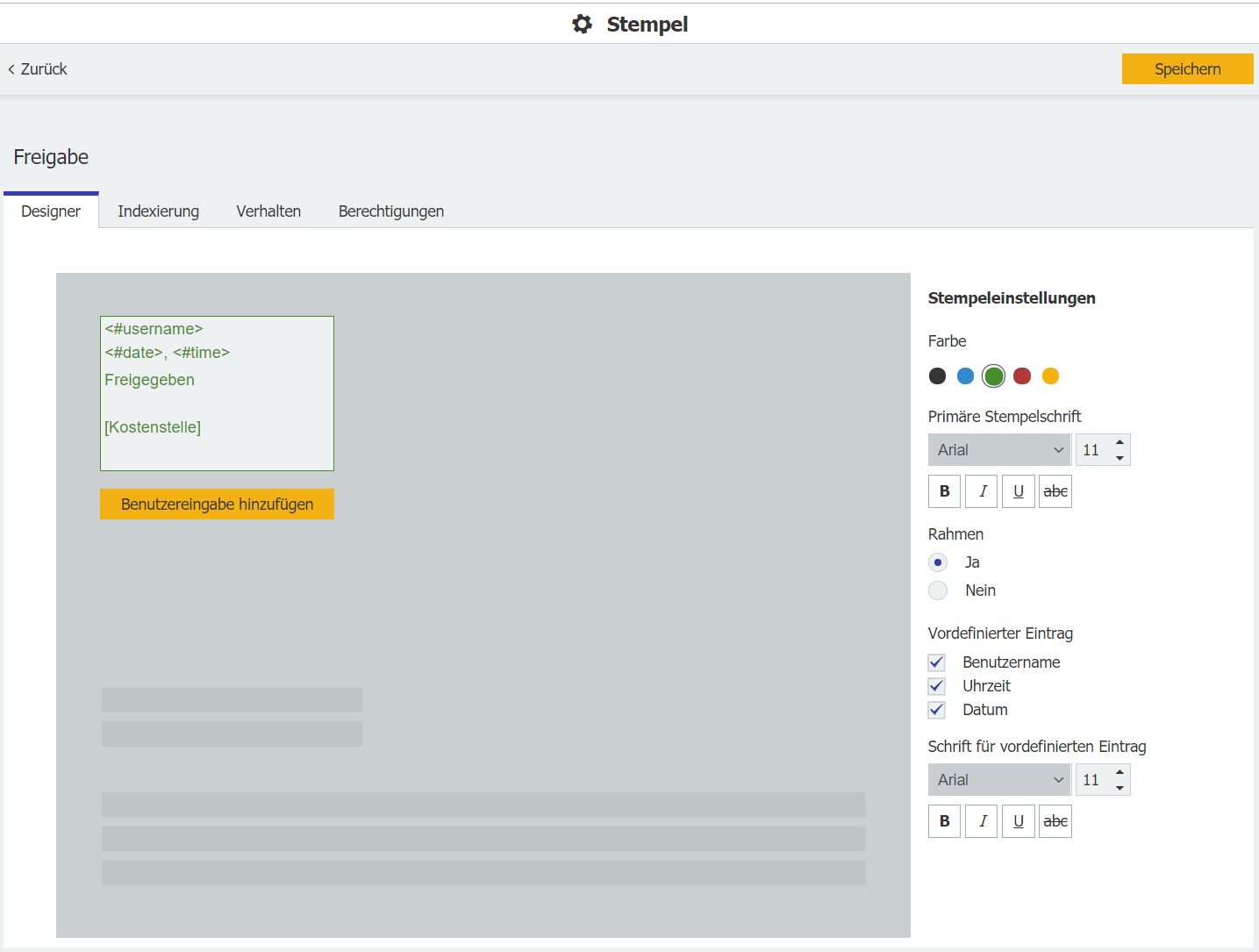Switch to the Indexierung tab

pos(158,211)
